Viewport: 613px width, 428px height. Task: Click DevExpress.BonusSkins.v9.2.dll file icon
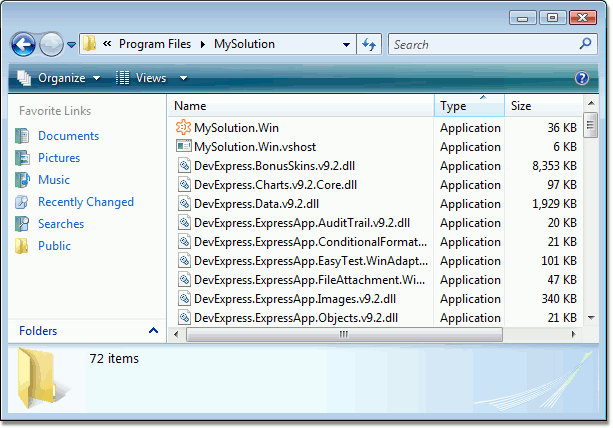[x=184, y=165]
